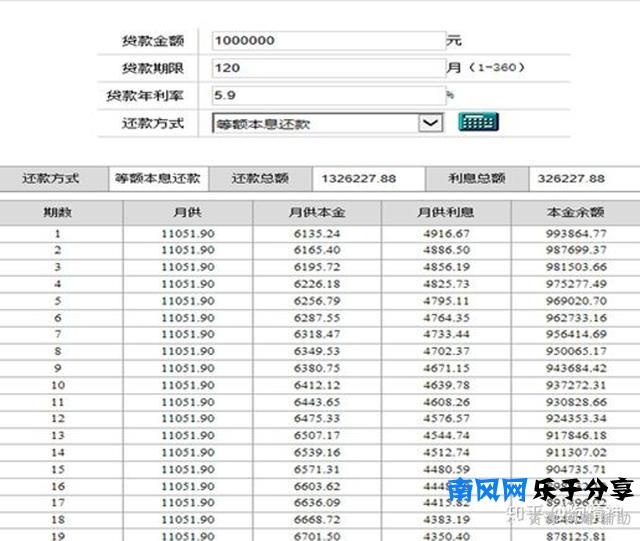Screen dimensions: 640x541
Task: Click the 贷款年利率 label
Action: [145, 96]
